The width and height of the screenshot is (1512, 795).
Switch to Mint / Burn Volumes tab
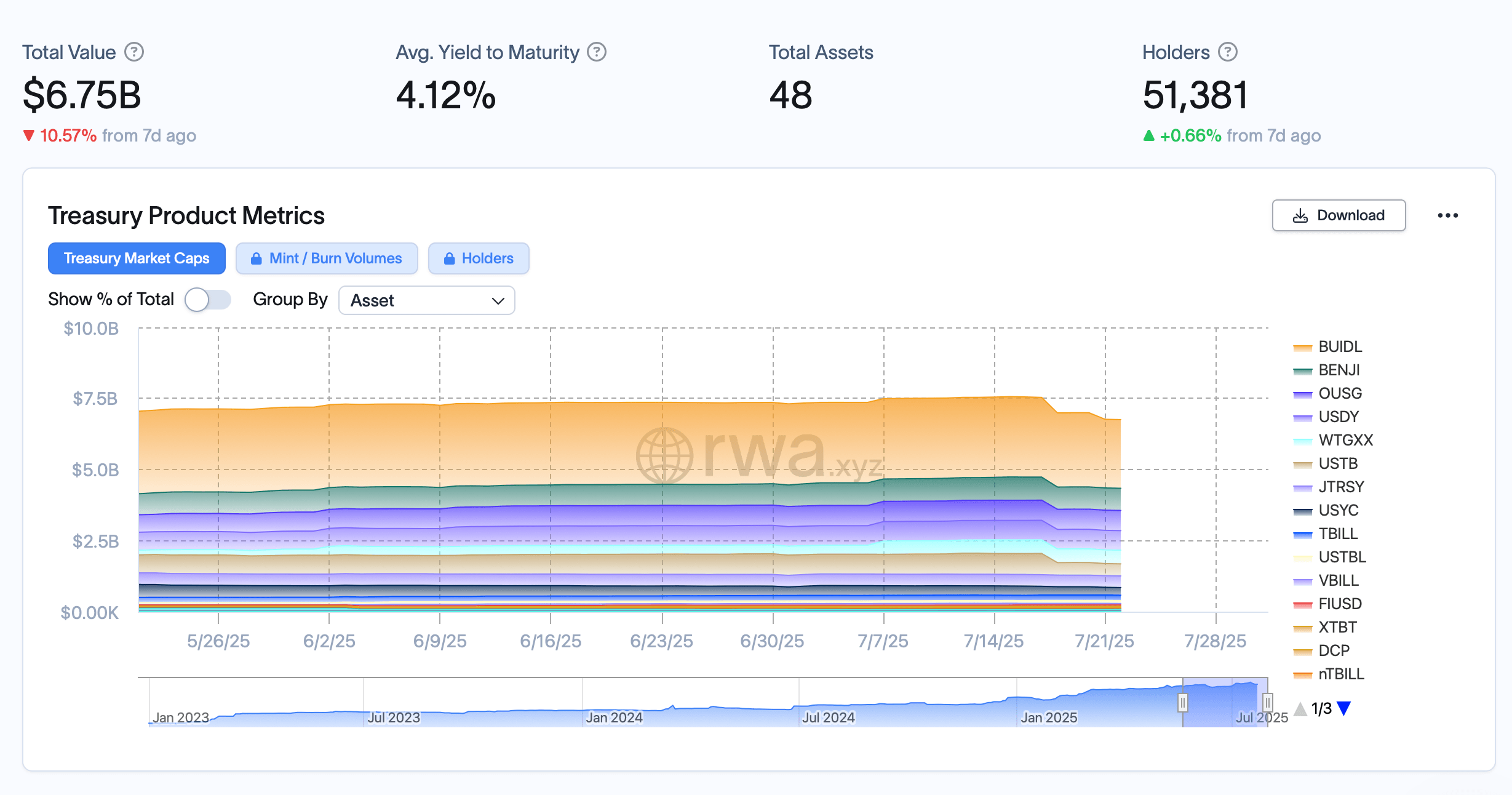[x=327, y=258]
